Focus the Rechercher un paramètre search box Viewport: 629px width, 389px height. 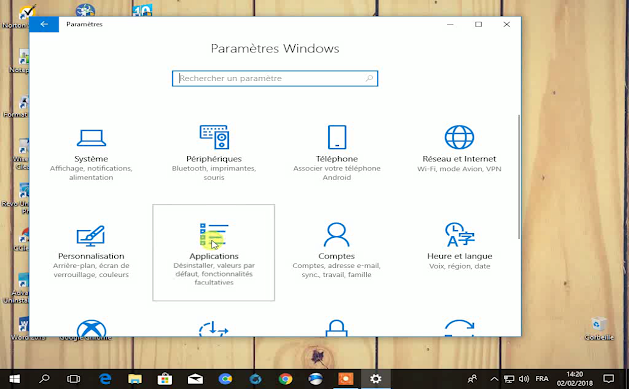pyautogui.click(x=275, y=79)
